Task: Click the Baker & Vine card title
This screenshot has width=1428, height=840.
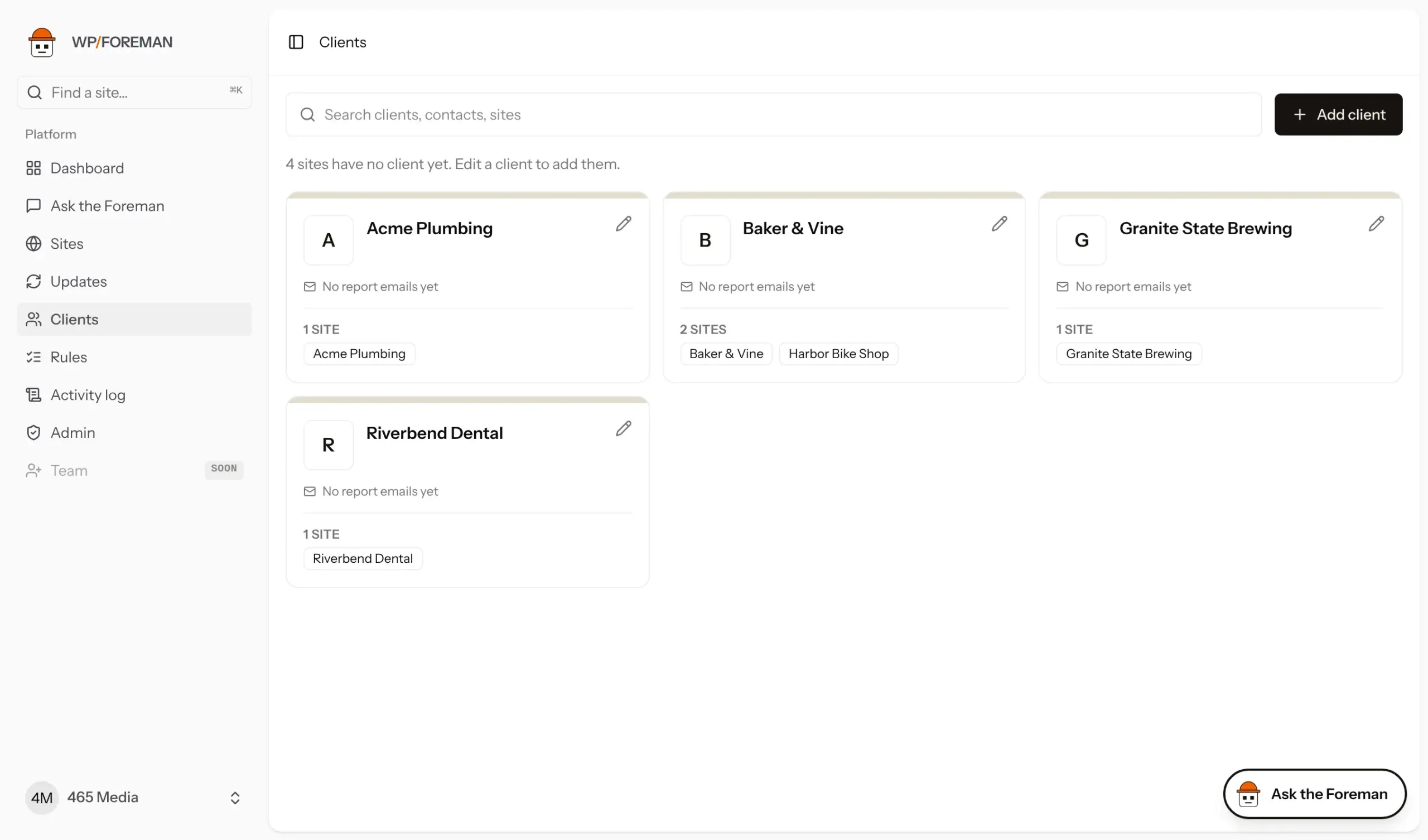Action: 793,229
